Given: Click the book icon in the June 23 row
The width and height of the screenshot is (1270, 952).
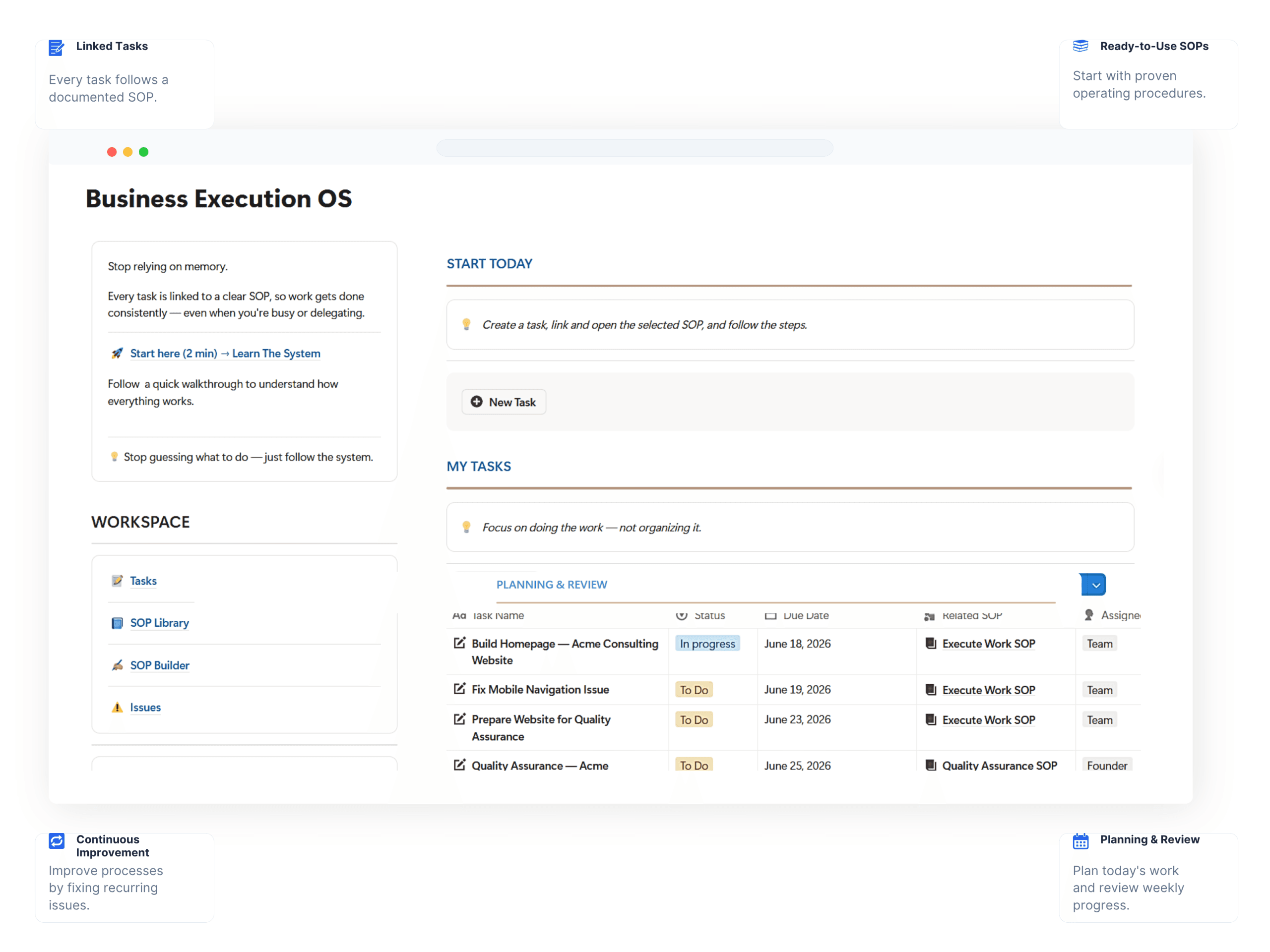Looking at the screenshot, I should click(931, 719).
